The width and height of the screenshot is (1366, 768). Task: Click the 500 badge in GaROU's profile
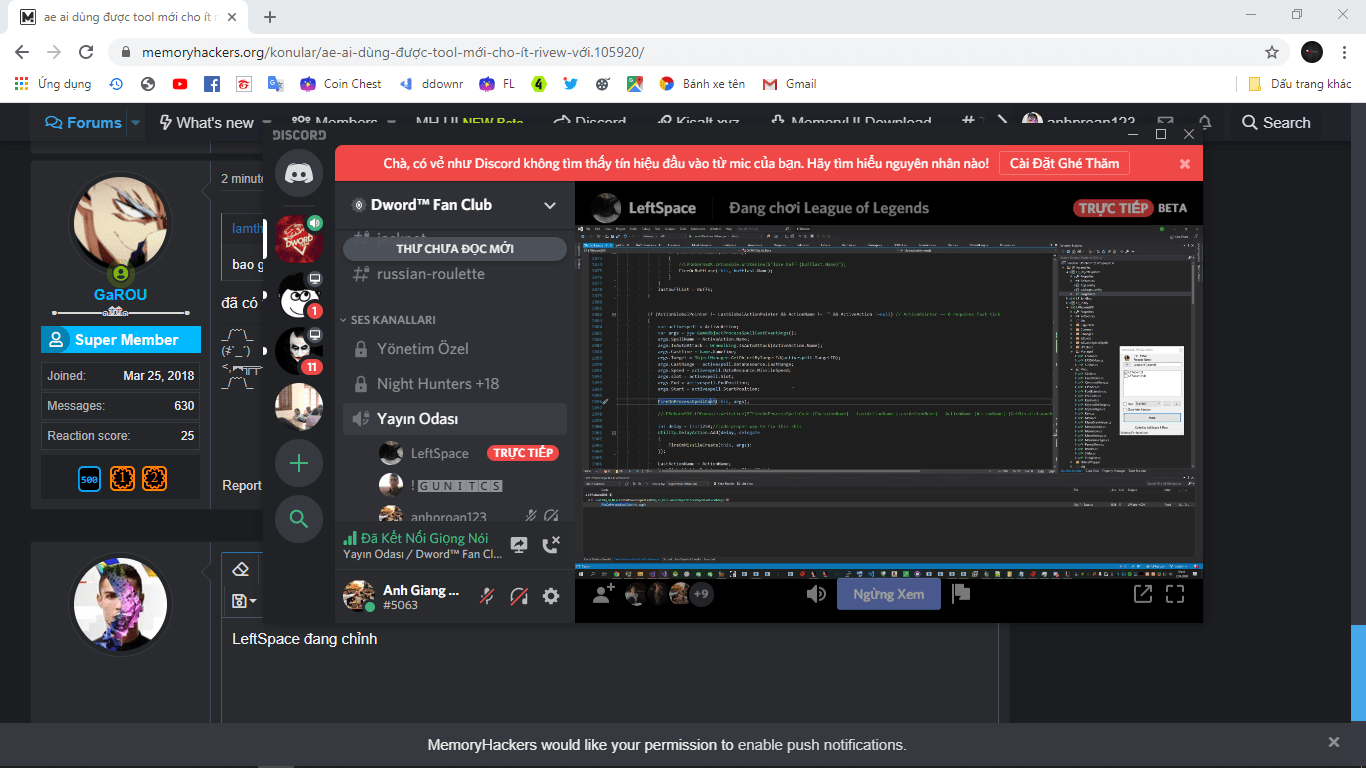pos(89,479)
